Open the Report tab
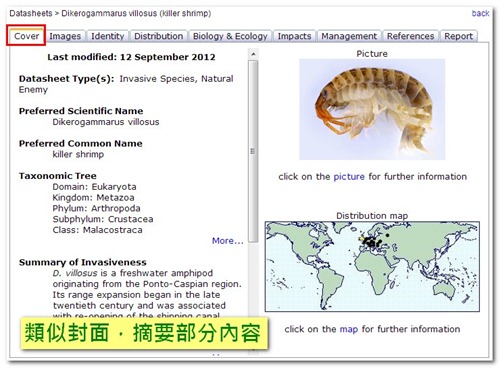 pos(459,36)
